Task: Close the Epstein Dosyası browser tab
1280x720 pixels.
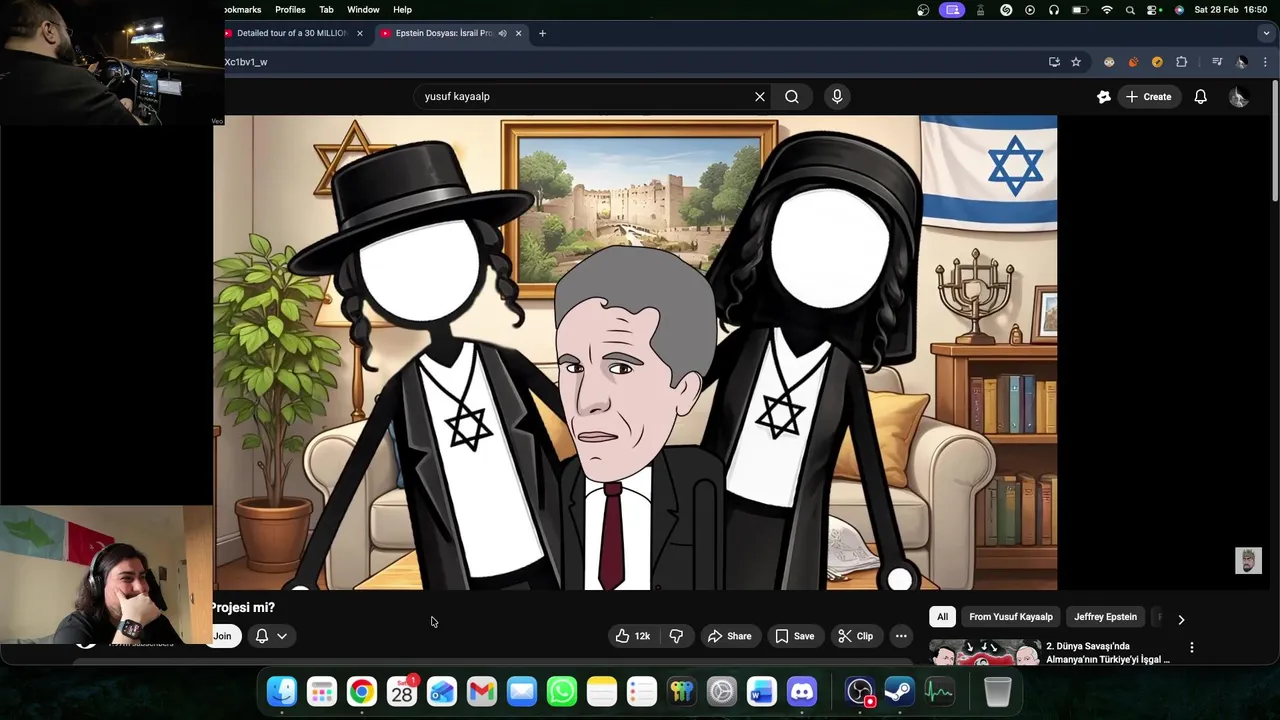Action: click(x=518, y=33)
